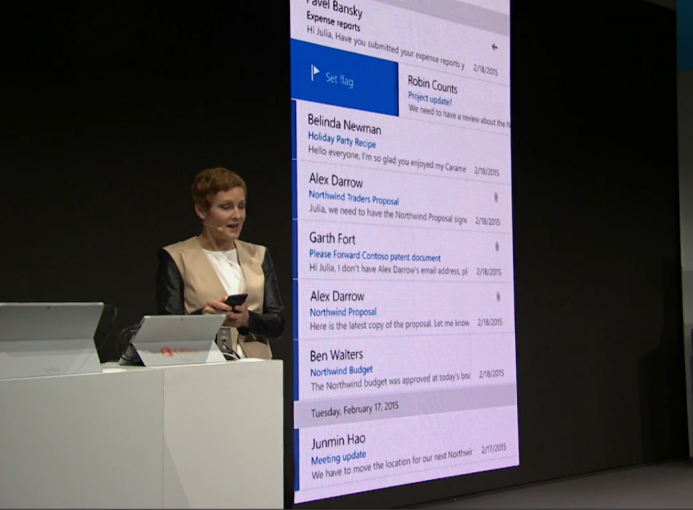Click preview 'Hi Julia, I don't have Alex Darrow's email'
The image size is (693, 510).
[x=388, y=269]
